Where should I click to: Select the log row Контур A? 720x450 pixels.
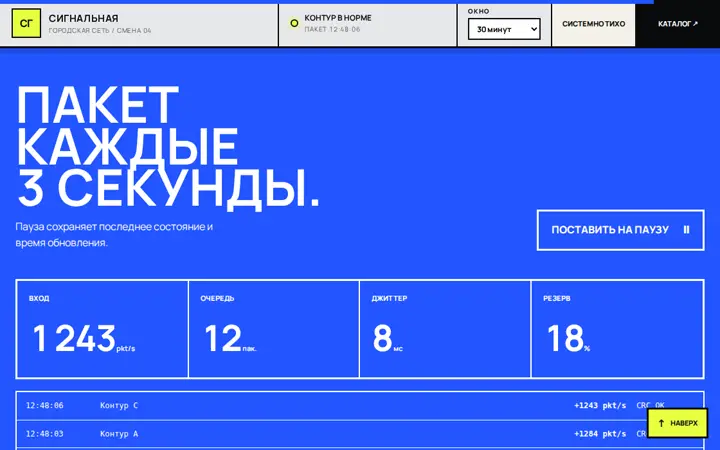(x=360, y=434)
